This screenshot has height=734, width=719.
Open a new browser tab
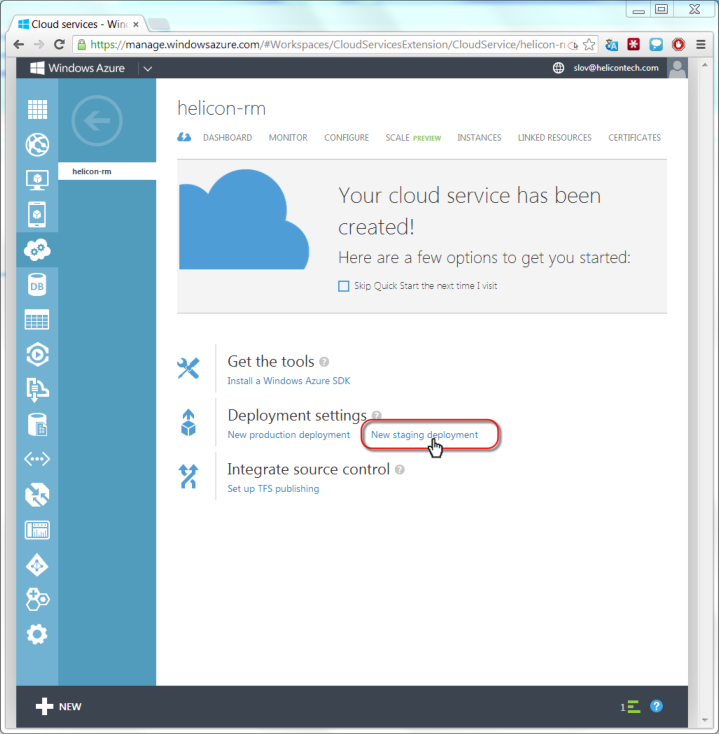(x=159, y=24)
